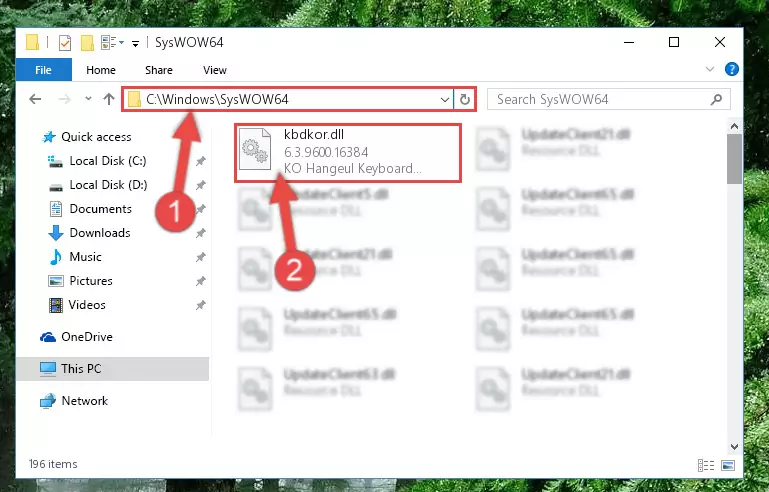Click the Downloads blue arrow icon

click(x=56, y=233)
